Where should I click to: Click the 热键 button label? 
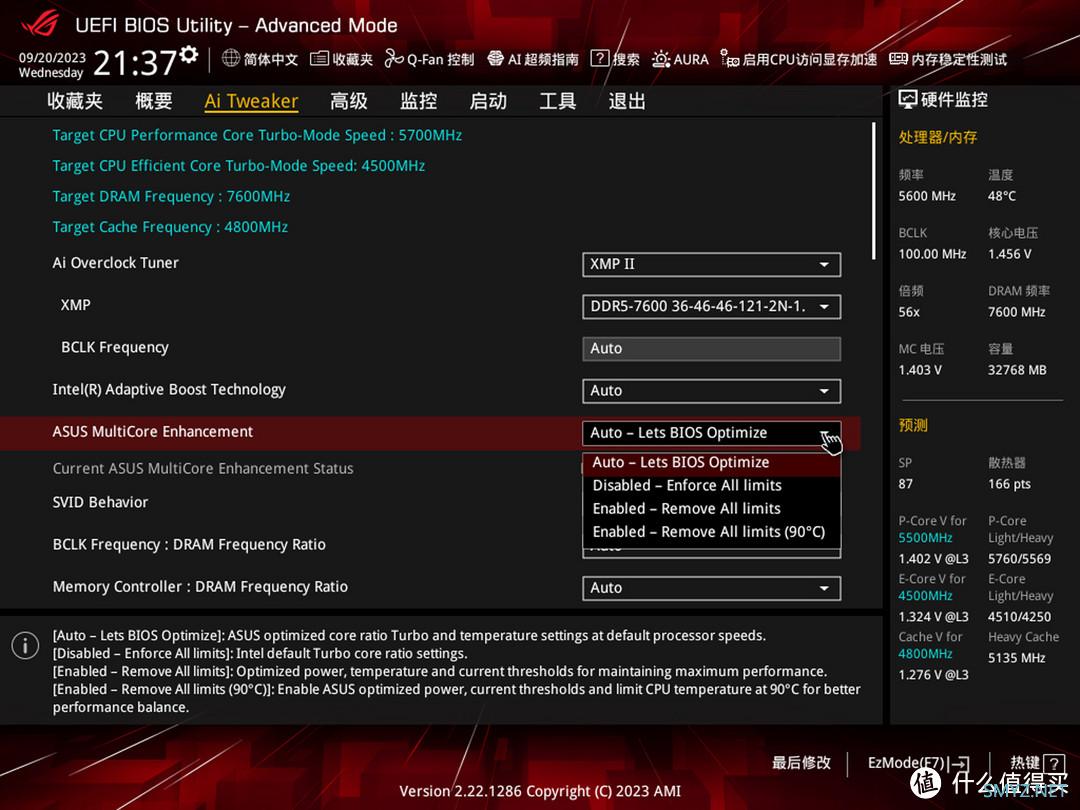1025,763
